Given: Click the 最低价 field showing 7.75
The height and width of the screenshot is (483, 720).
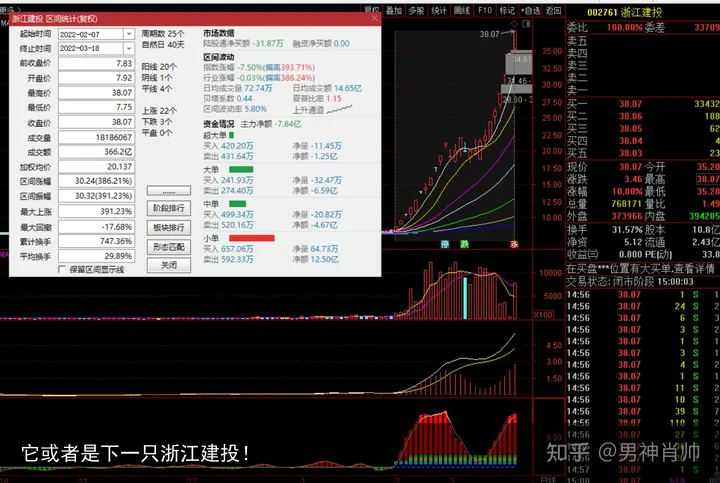Looking at the screenshot, I should [x=96, y=107].
